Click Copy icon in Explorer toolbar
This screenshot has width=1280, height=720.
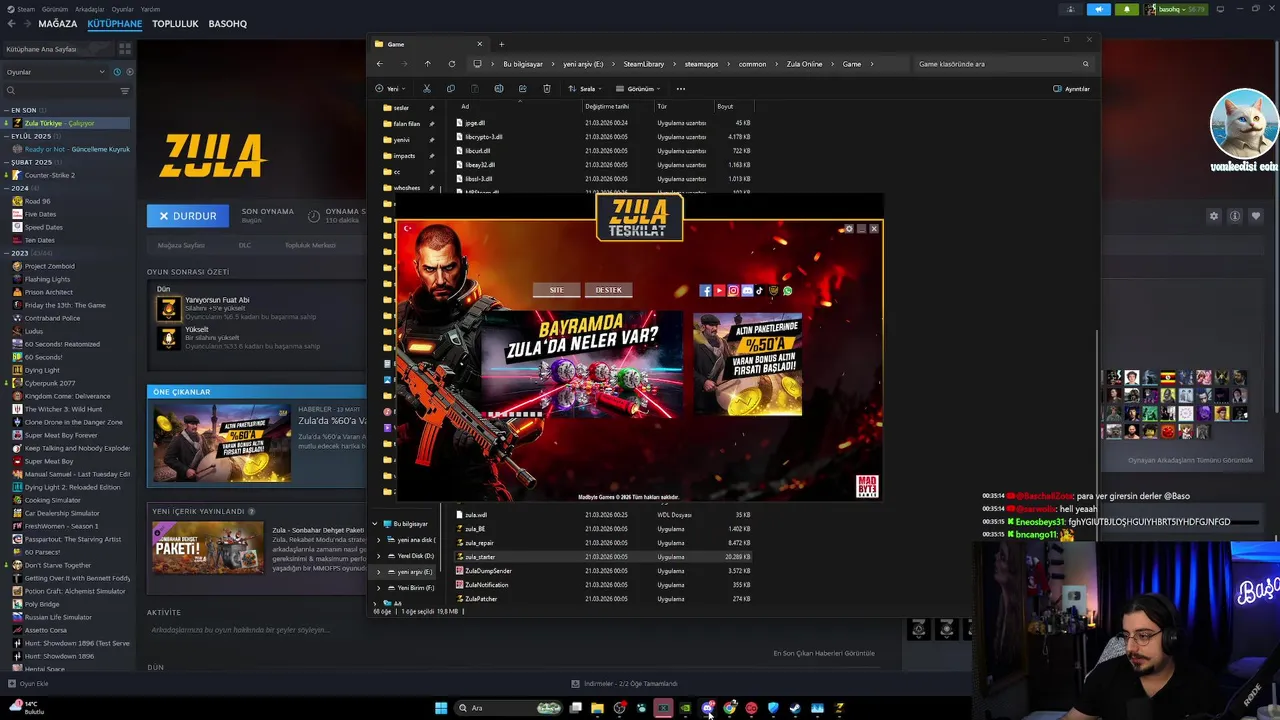point(451,89)
